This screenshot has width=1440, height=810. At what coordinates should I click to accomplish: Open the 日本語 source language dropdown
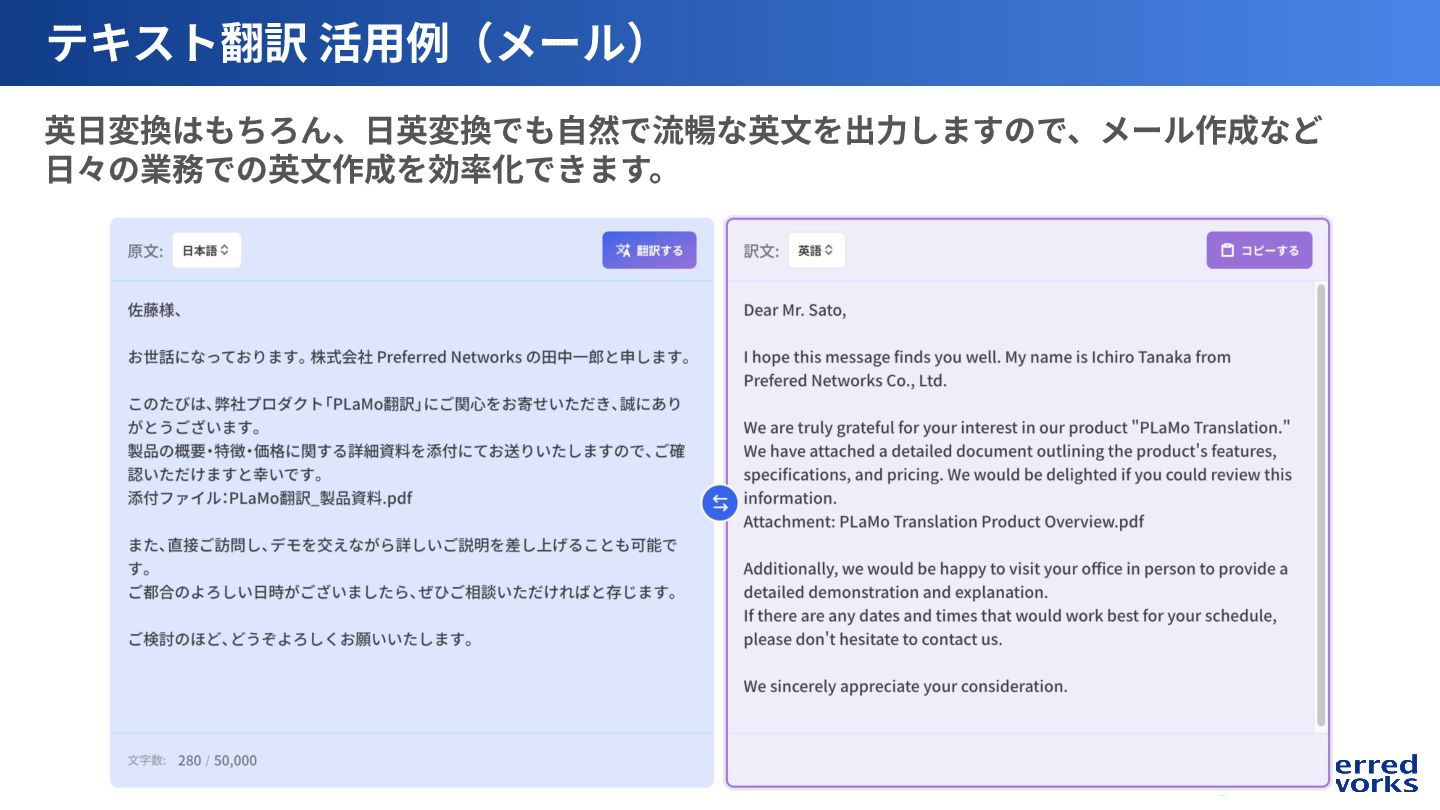pos(206,250)
